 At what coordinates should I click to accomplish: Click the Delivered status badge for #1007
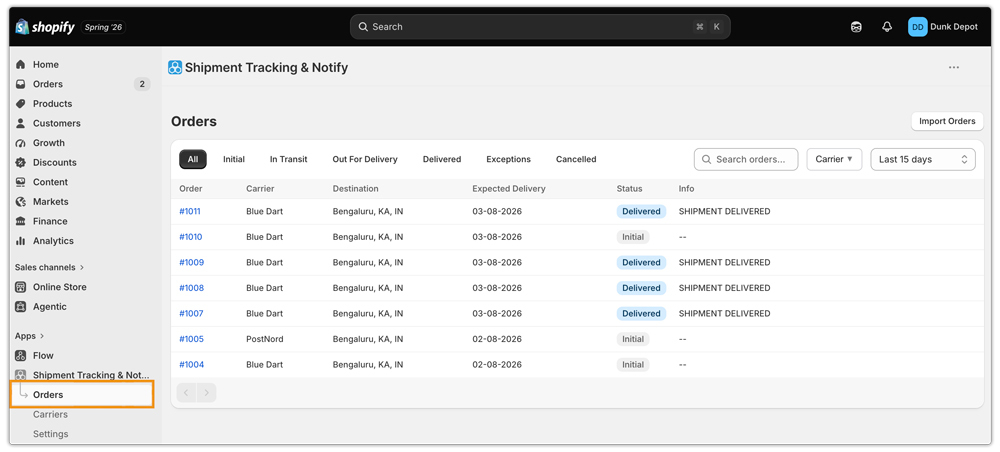641,313
